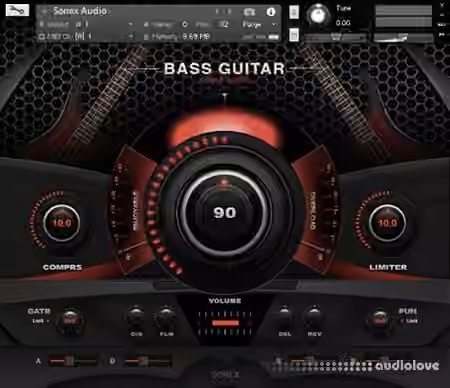The height and width of the screenshot is (388, 450).
Task: Toggle the Solo button in header
Action: pos(294,12)
